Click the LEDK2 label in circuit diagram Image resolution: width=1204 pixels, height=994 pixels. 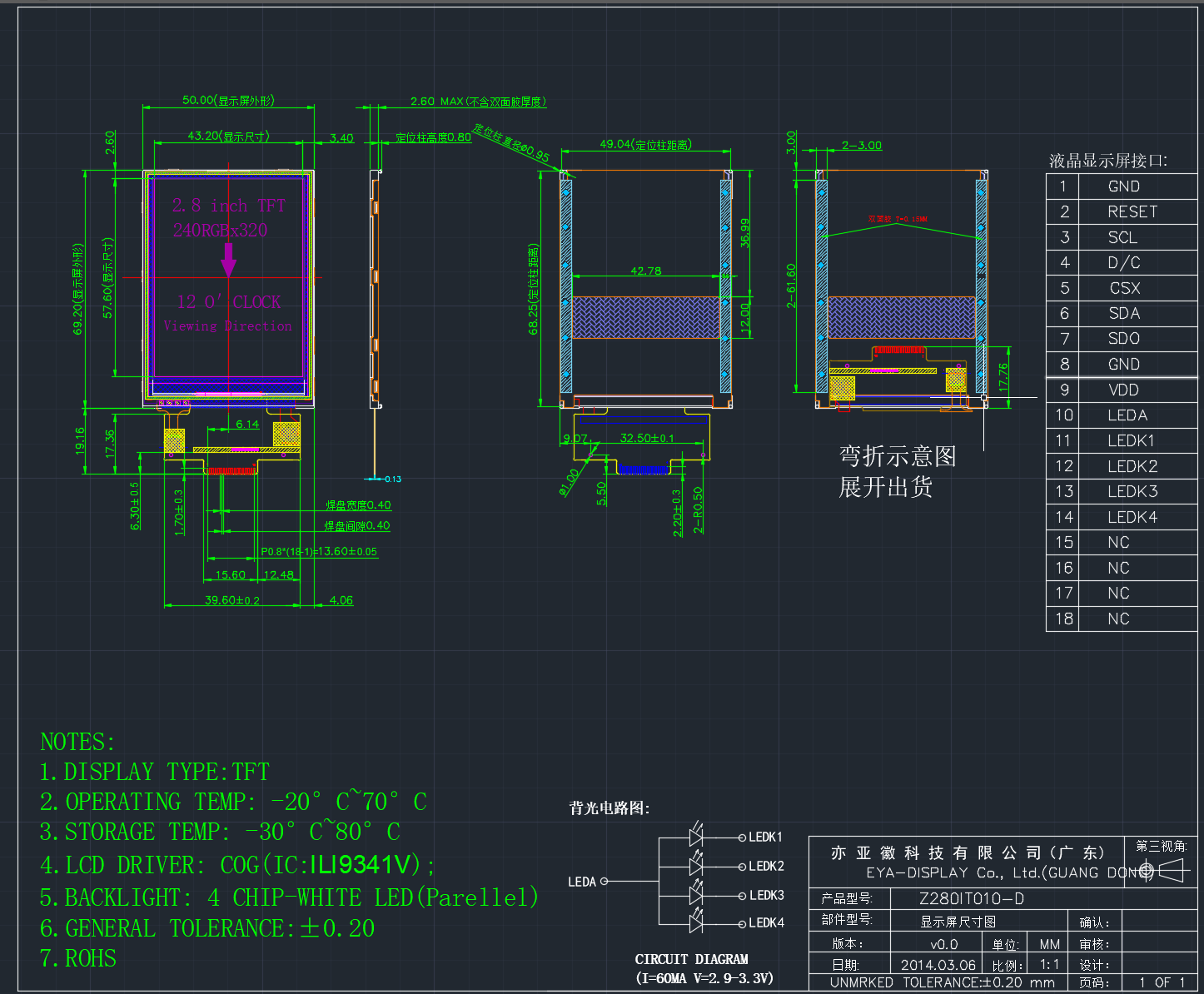tap(766, 866)
